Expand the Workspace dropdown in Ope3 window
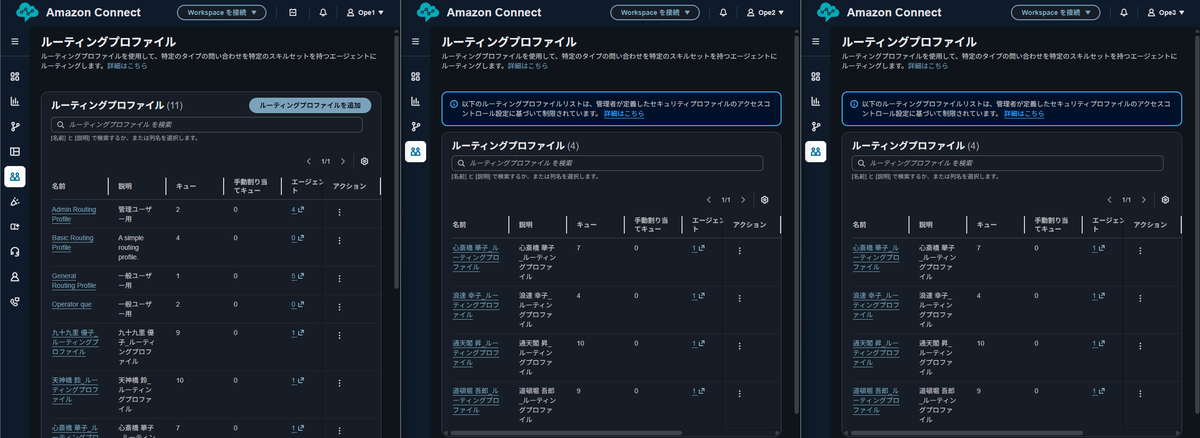Viewport: 1200px width, 438px height. 1055,13
